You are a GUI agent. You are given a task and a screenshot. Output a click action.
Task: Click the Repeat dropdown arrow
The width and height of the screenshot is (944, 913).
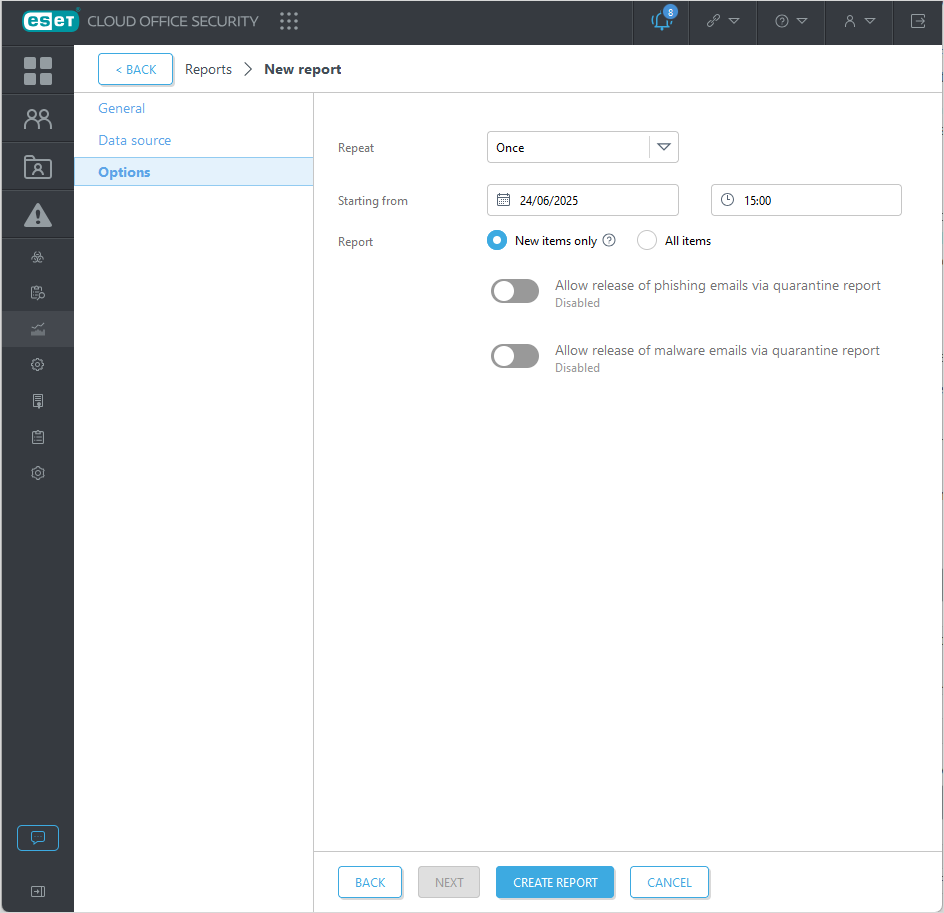(x=663, y=147)
